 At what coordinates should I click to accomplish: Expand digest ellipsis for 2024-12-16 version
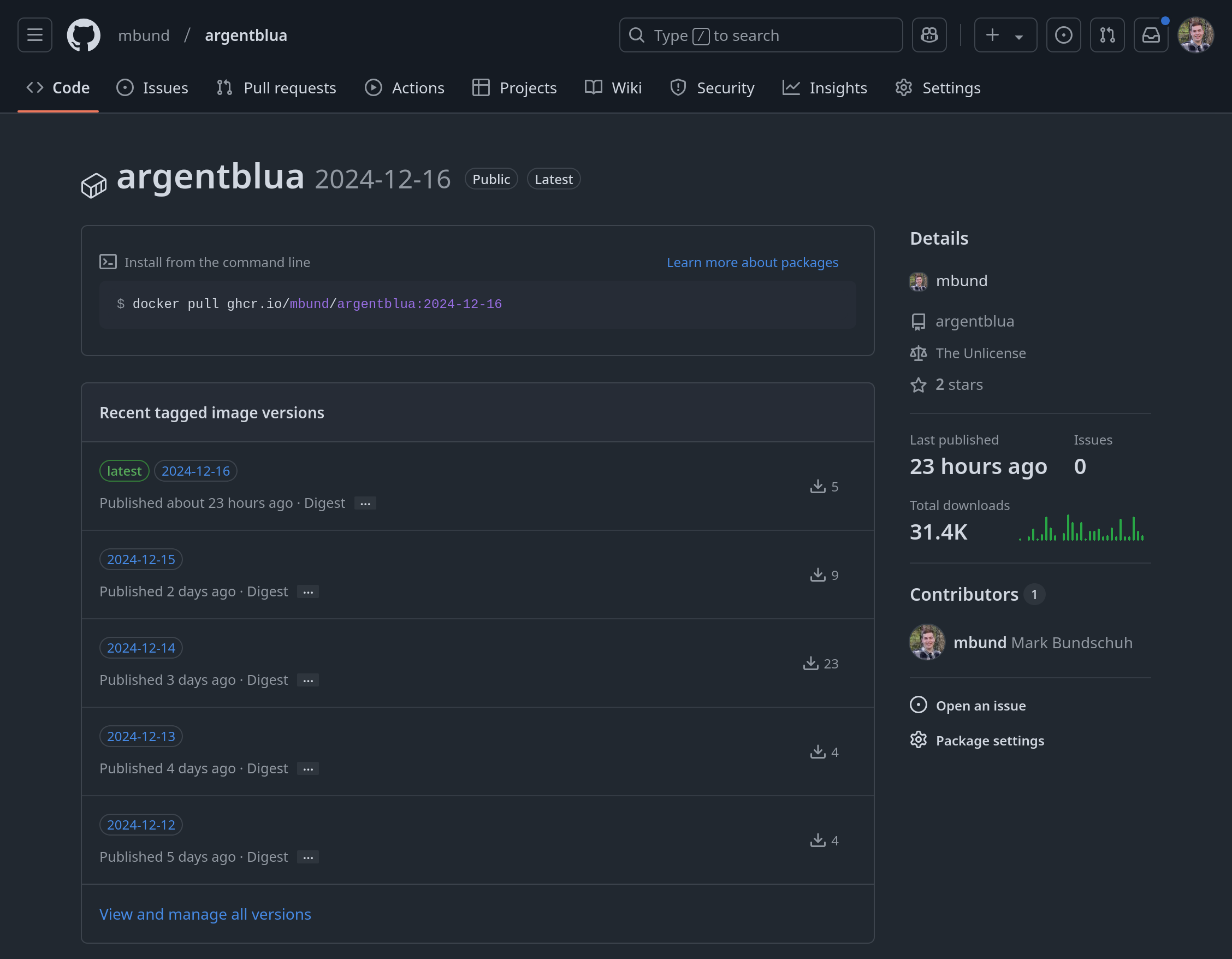click(x=365, y=503)
